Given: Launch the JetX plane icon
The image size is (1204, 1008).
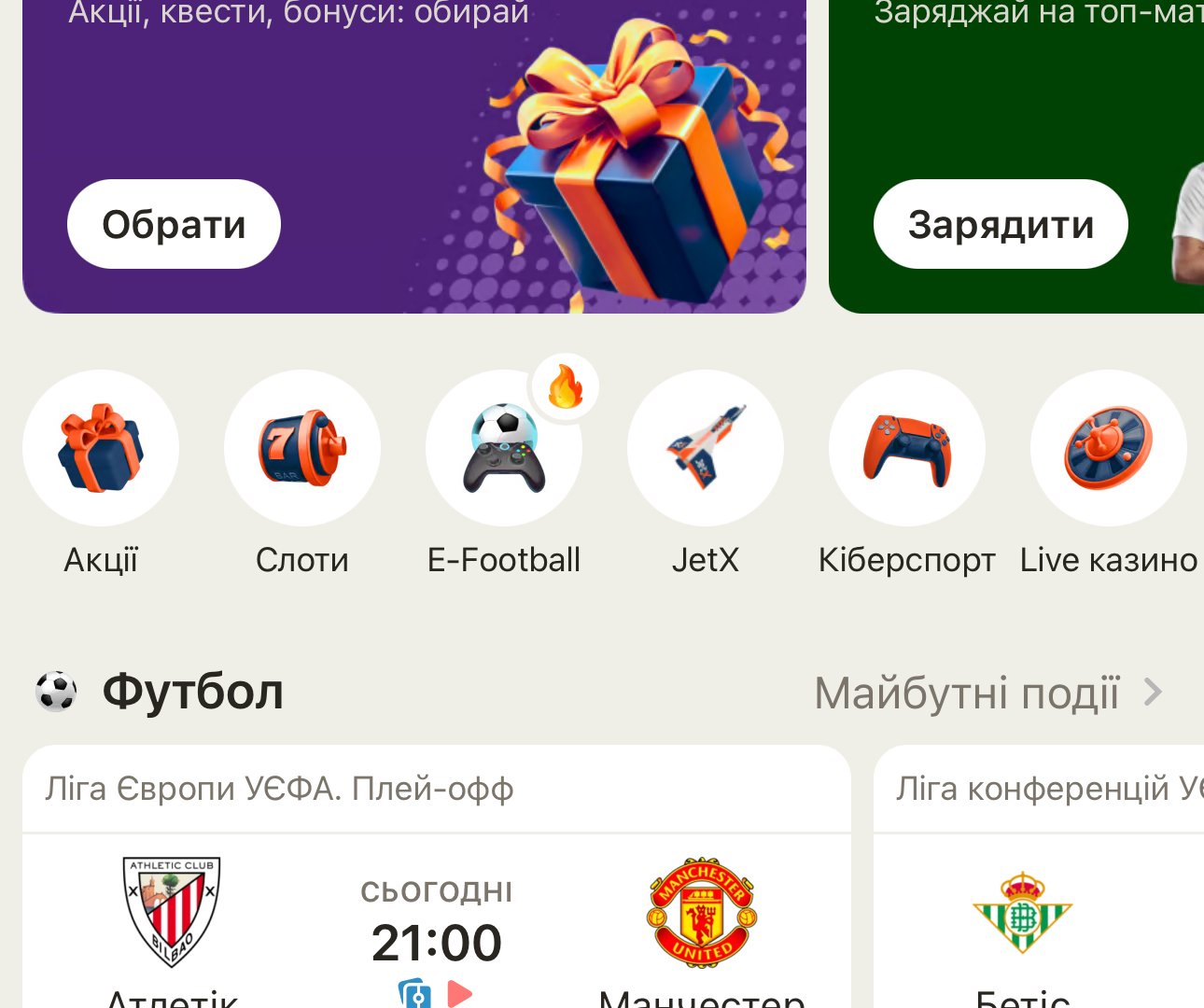Looking at the screenshot, I should (706, 448).
